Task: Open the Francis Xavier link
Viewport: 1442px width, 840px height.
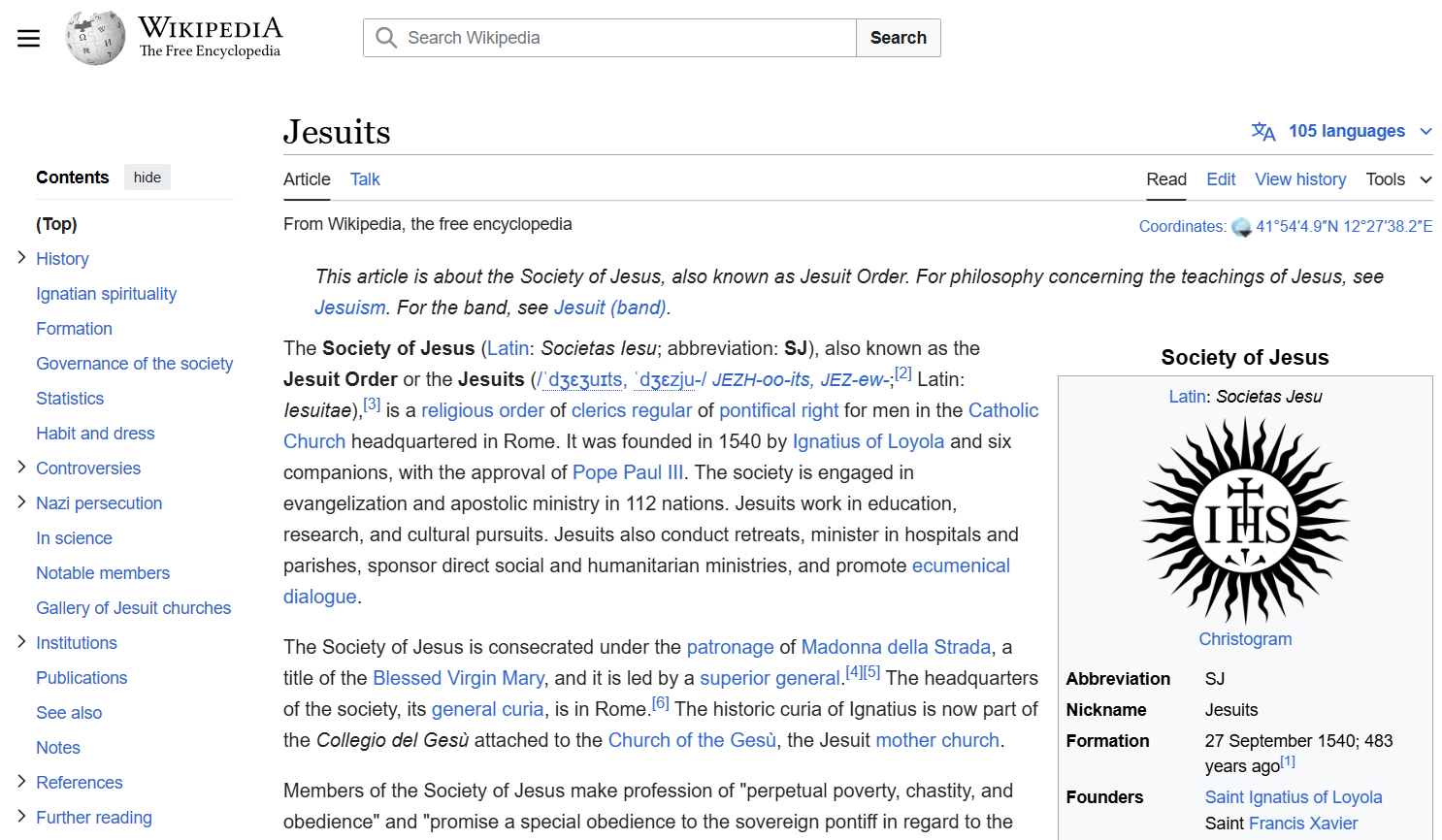Action: (x=1303, y=824)
